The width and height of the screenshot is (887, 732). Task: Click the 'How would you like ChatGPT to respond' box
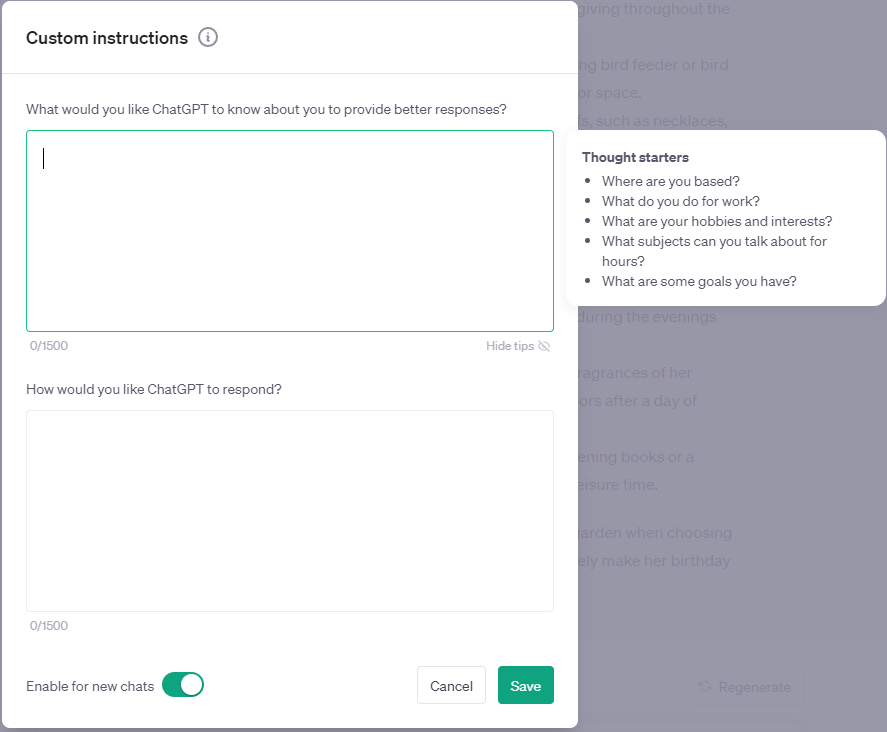pos(290,510)
